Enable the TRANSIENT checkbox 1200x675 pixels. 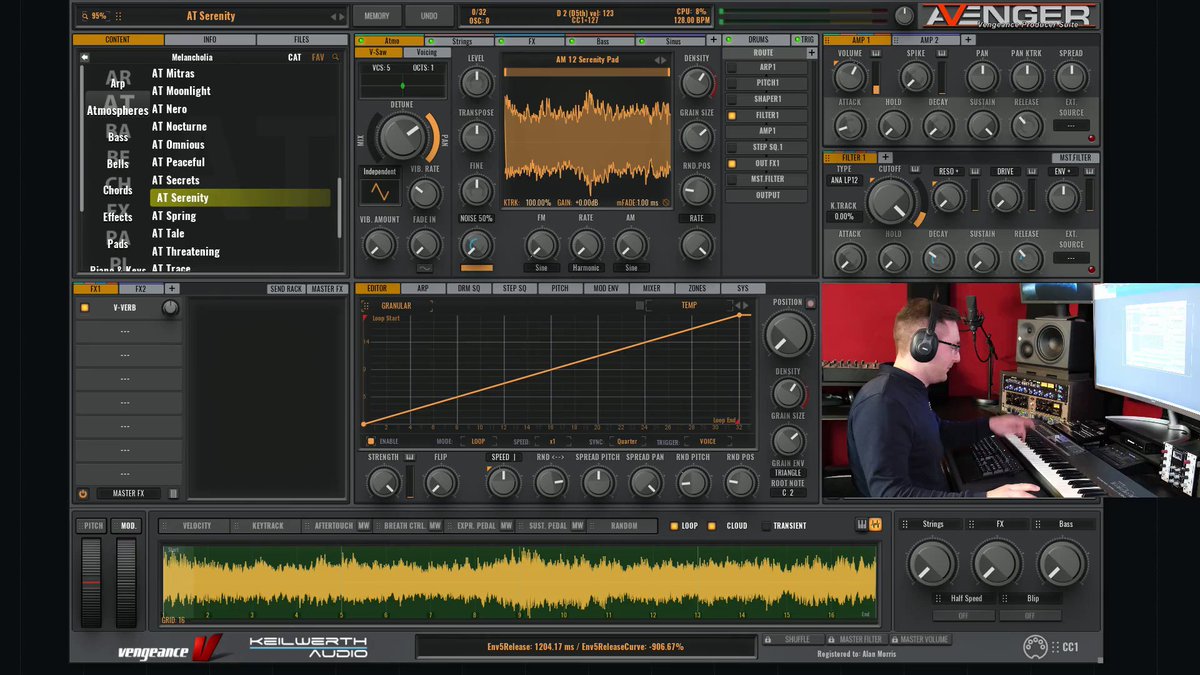766,525
